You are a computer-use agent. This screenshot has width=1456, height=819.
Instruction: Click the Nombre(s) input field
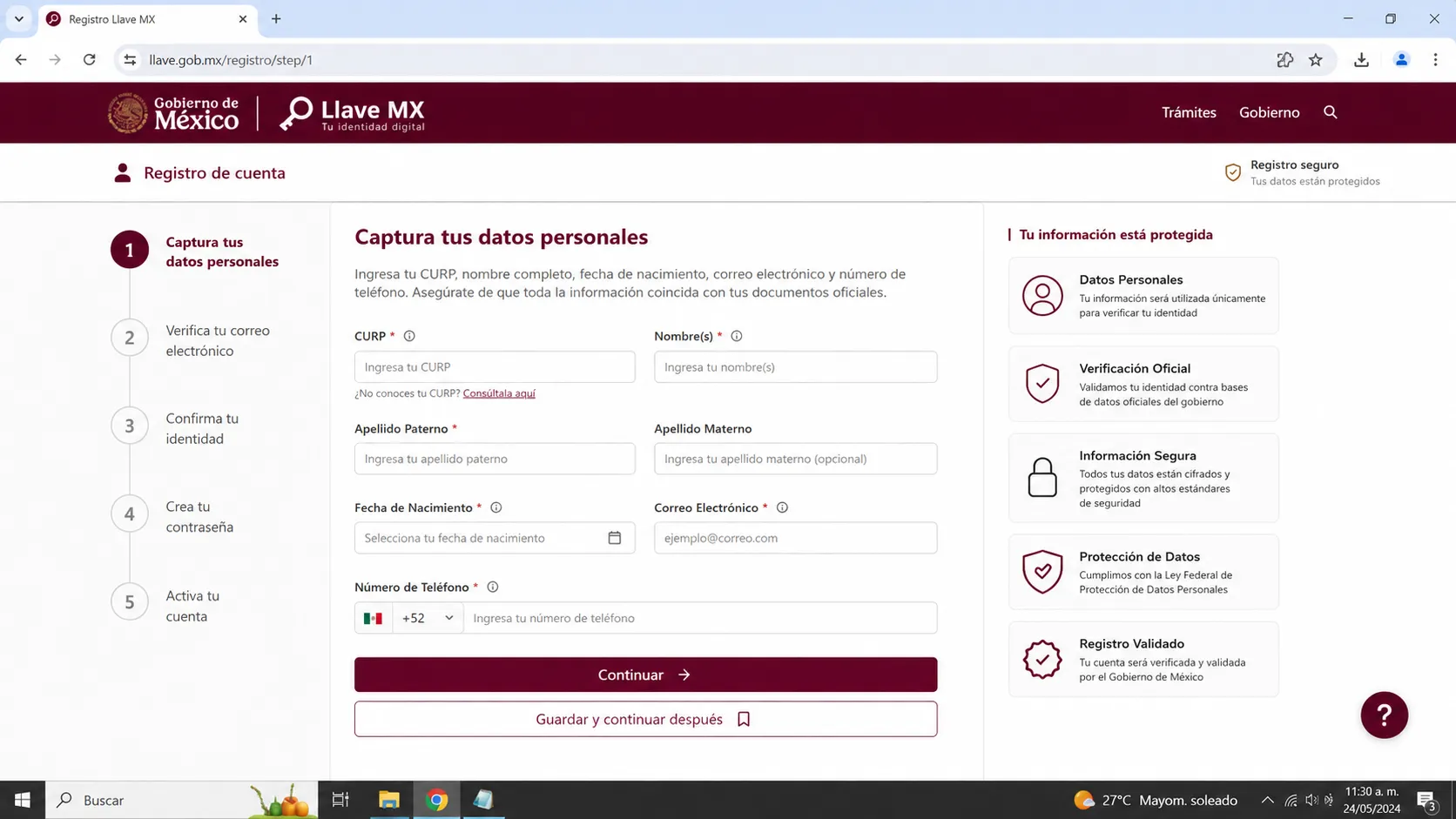(x=795, y=367)
